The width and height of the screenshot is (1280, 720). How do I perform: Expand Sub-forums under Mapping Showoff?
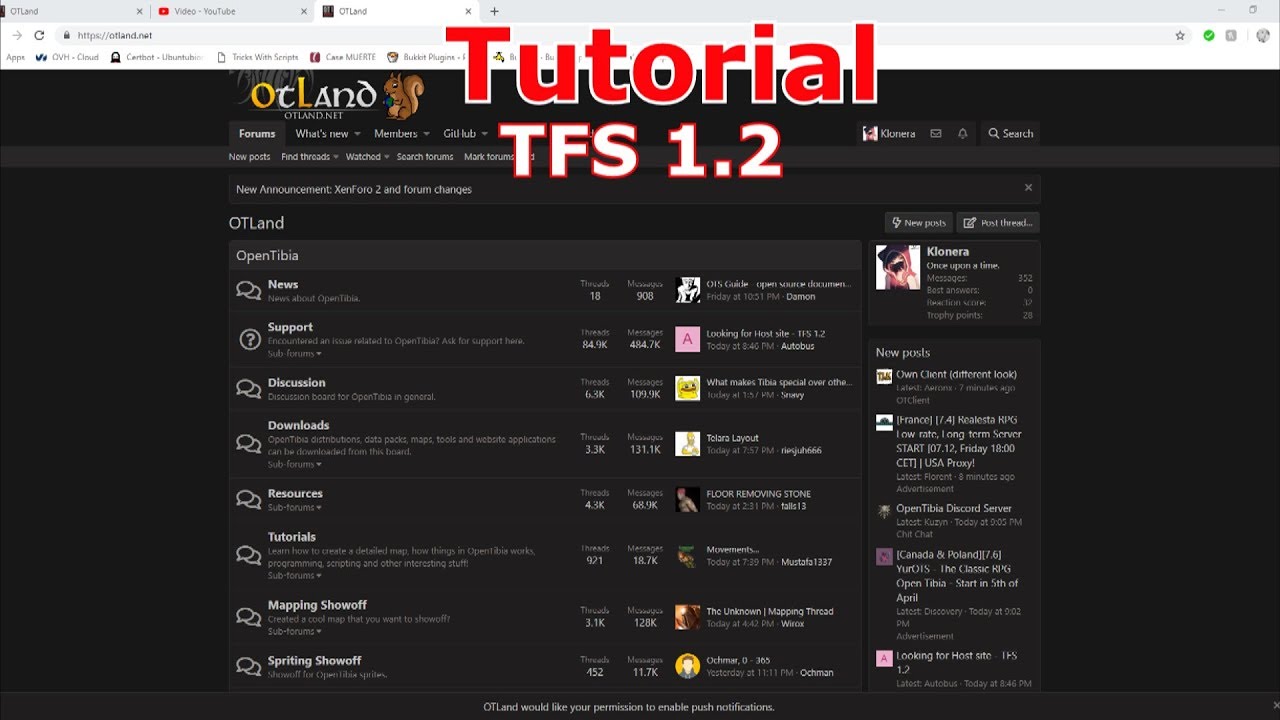[x=294, y=632]
